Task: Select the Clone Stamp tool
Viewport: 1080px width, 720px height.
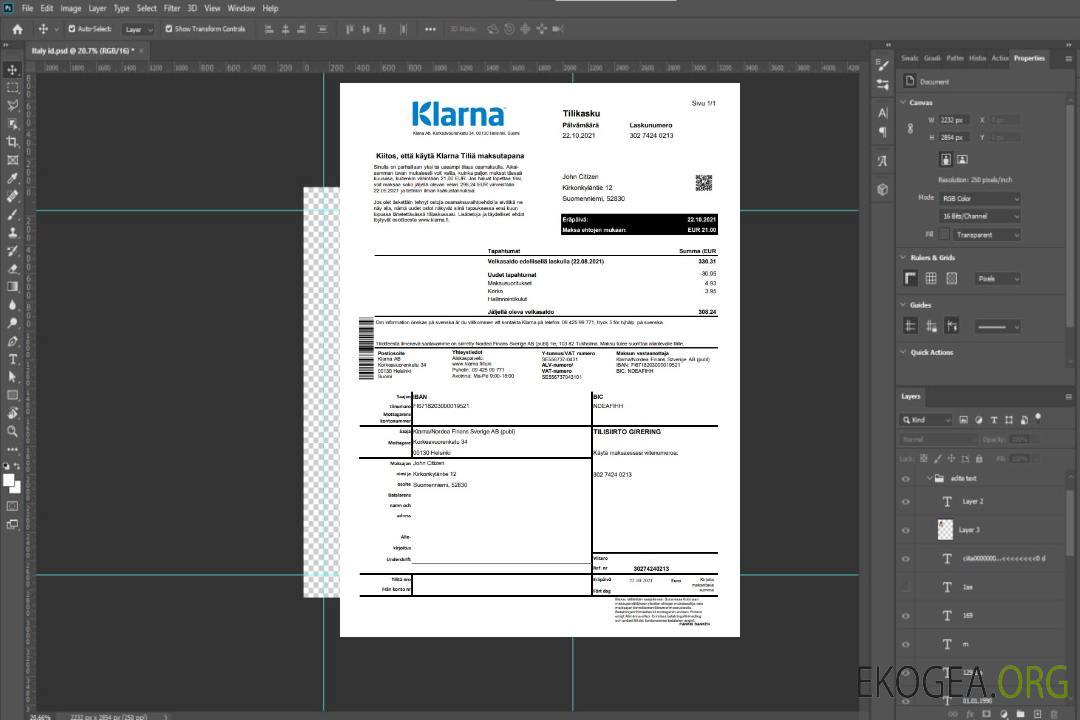Action: [12, 233]
